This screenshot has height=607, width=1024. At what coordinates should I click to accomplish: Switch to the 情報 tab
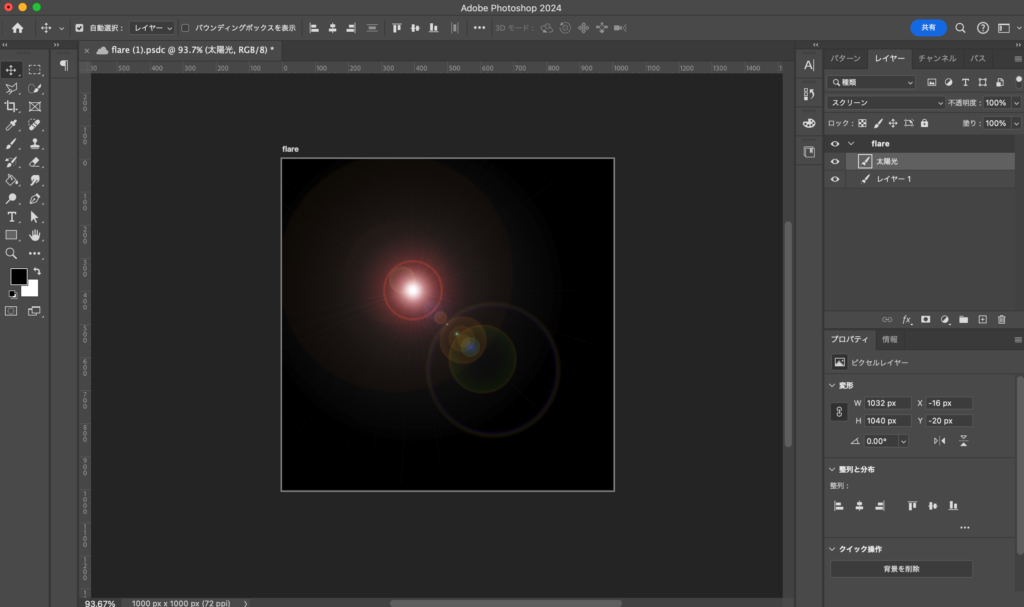[889, 340]
